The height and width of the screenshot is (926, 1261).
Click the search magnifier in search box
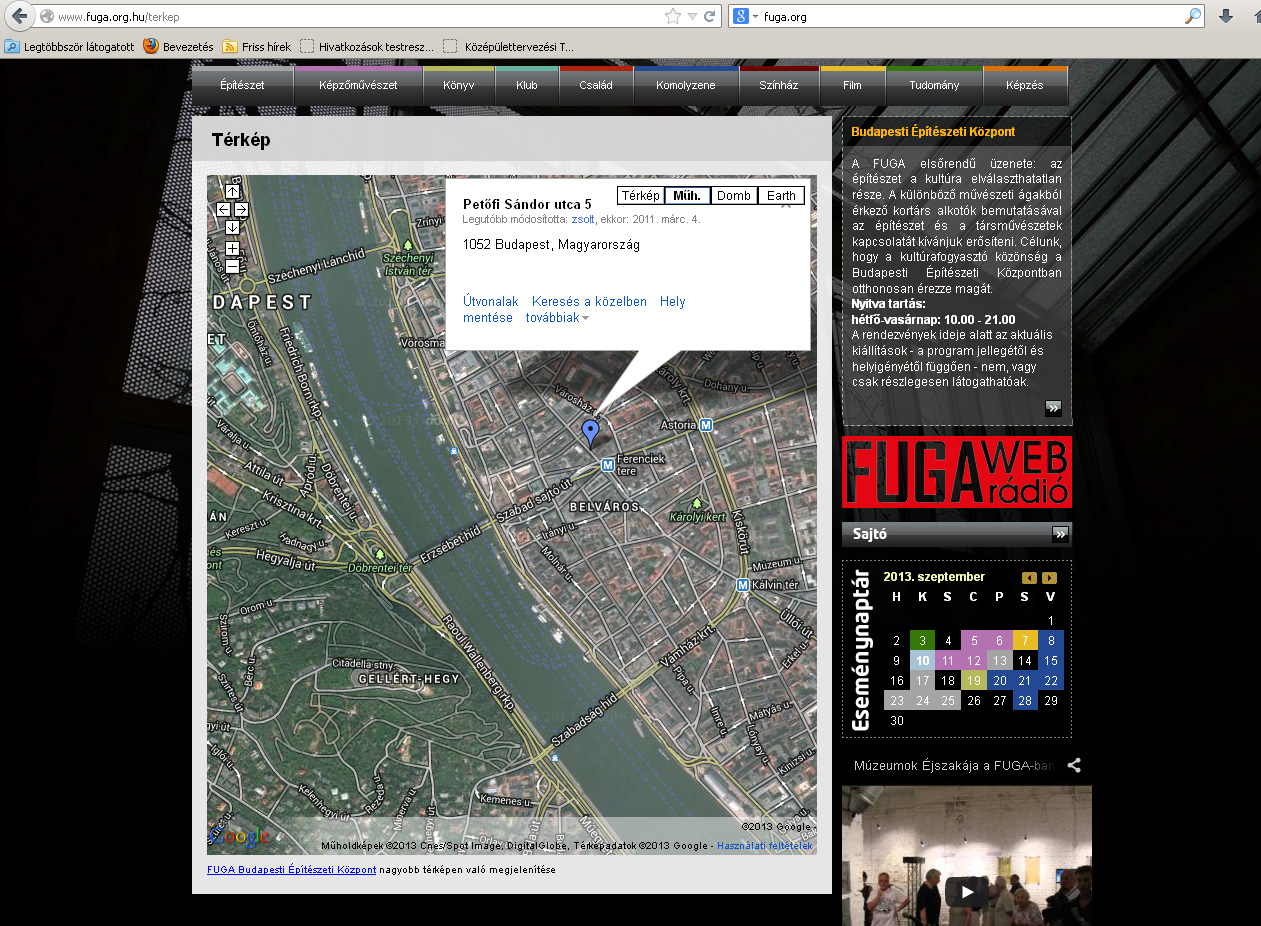pos(1192,16)
